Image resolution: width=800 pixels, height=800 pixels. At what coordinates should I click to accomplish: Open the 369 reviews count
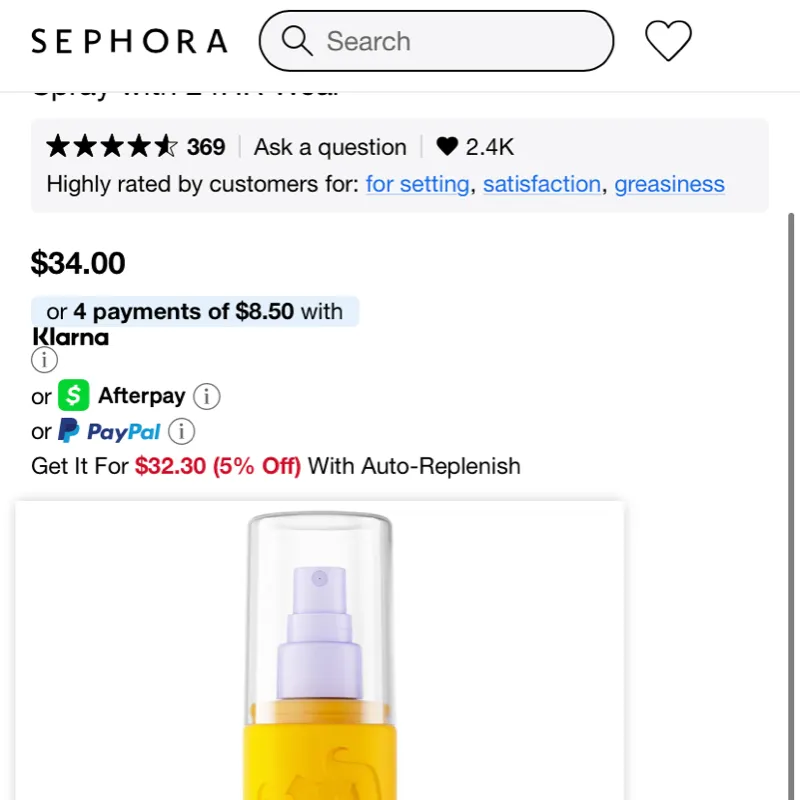(x=206, y=148)
